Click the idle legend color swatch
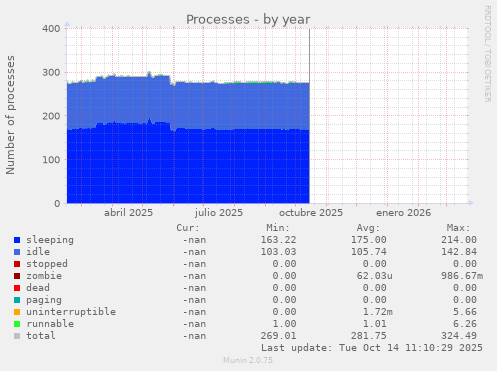This screenshot has width=497, height=371. click(17, 252)
